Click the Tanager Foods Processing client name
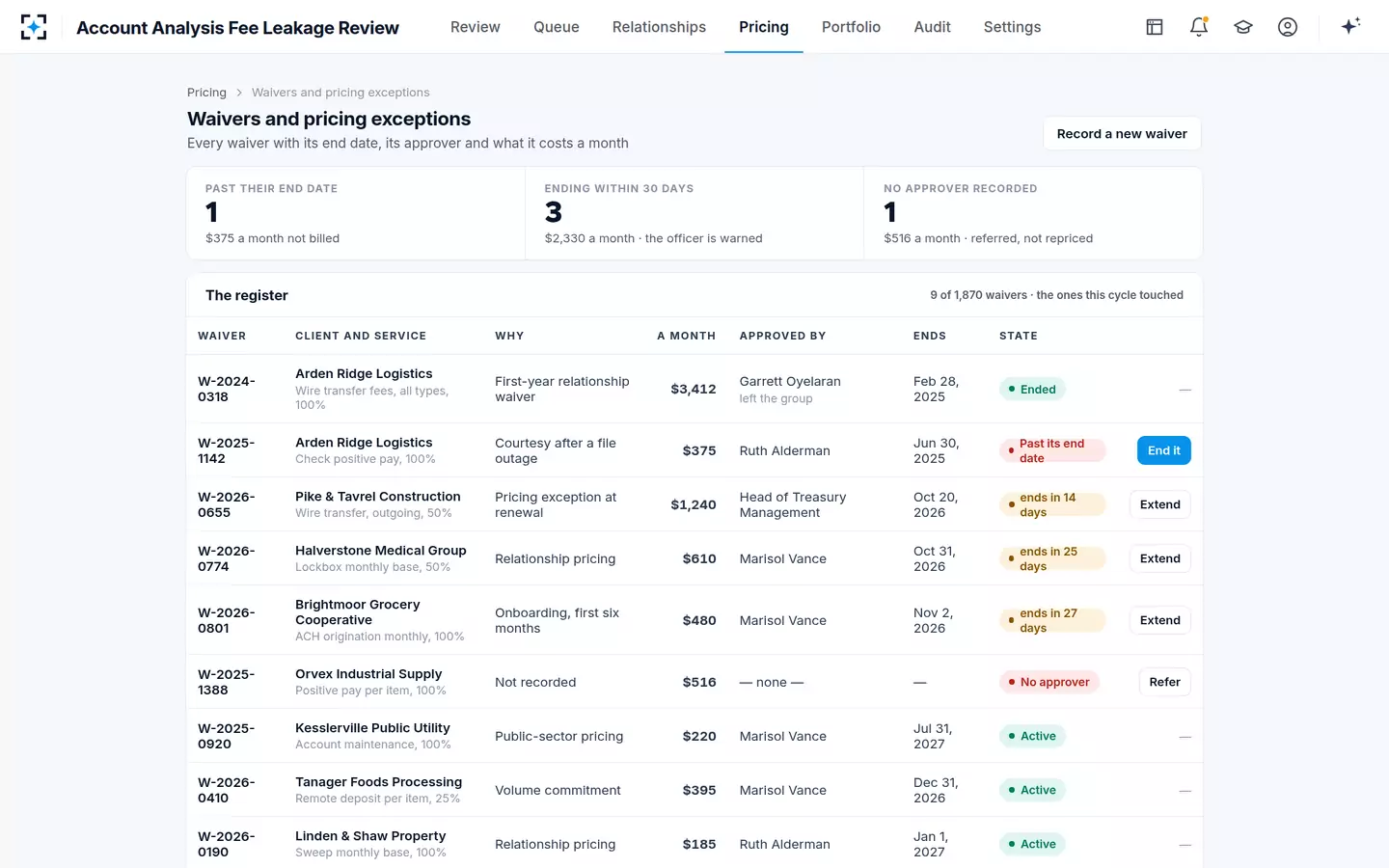 click(x=379, y=782)
